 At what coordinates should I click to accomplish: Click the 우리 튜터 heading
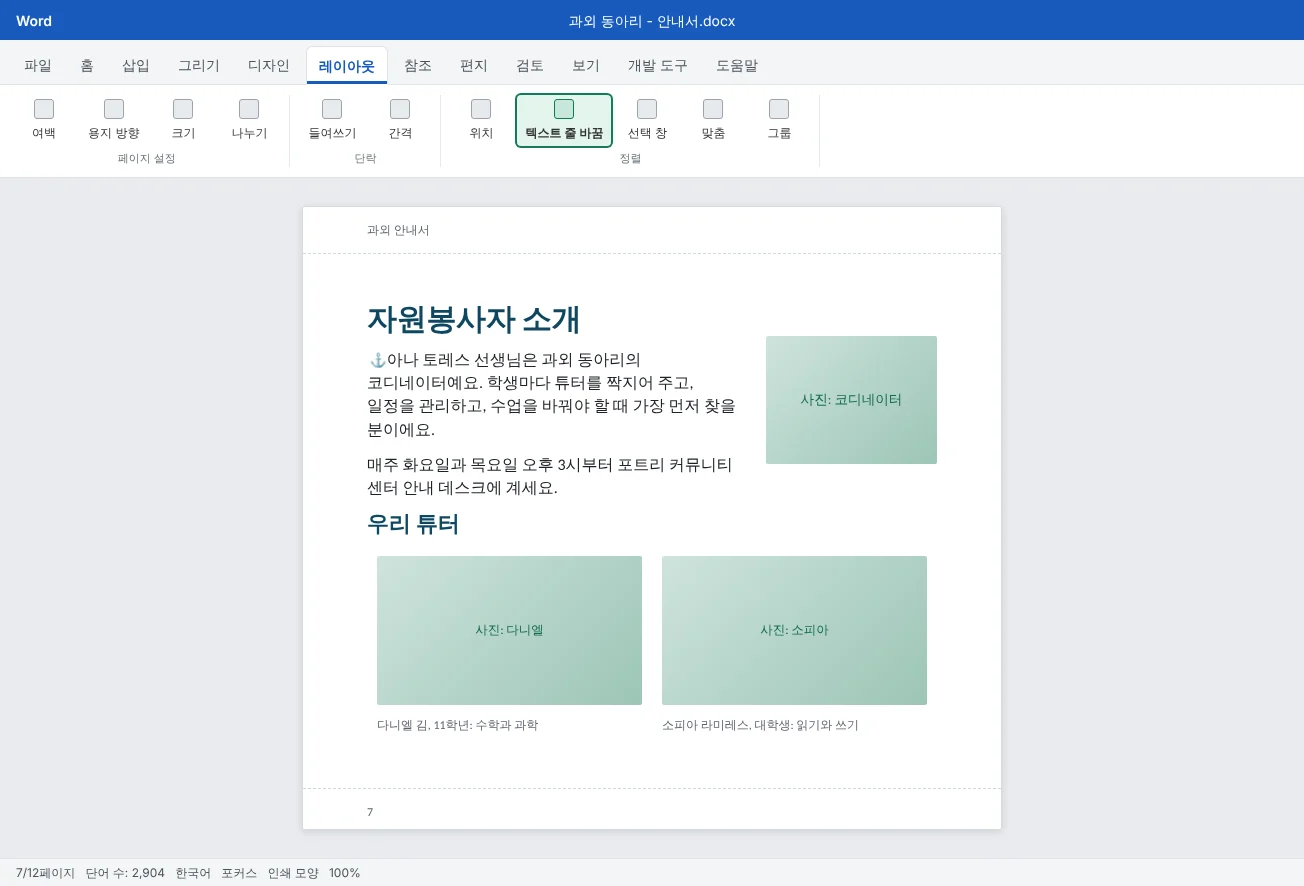pos(413,524)
